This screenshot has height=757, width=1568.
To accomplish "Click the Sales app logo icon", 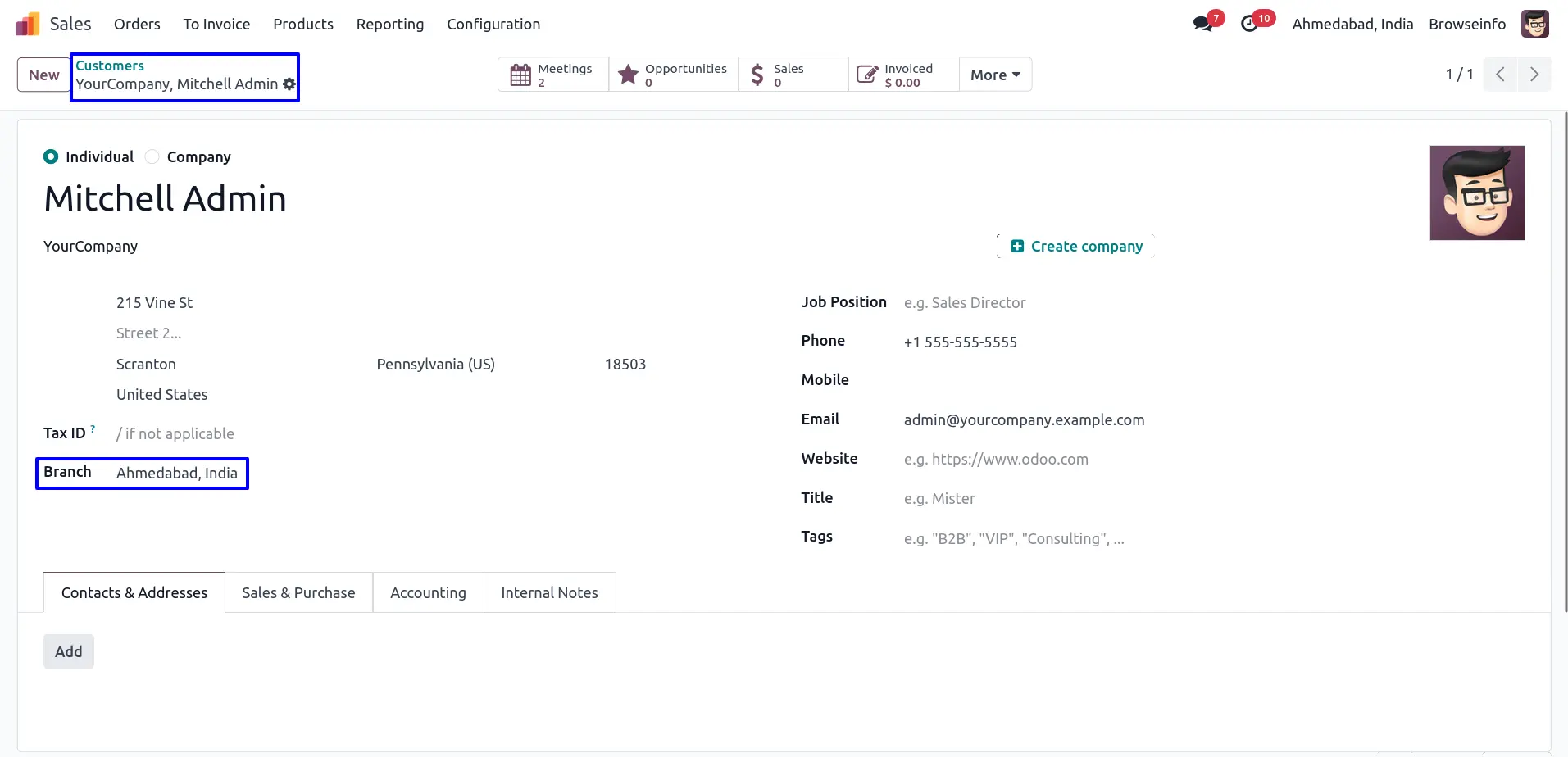I will [28, 25].
